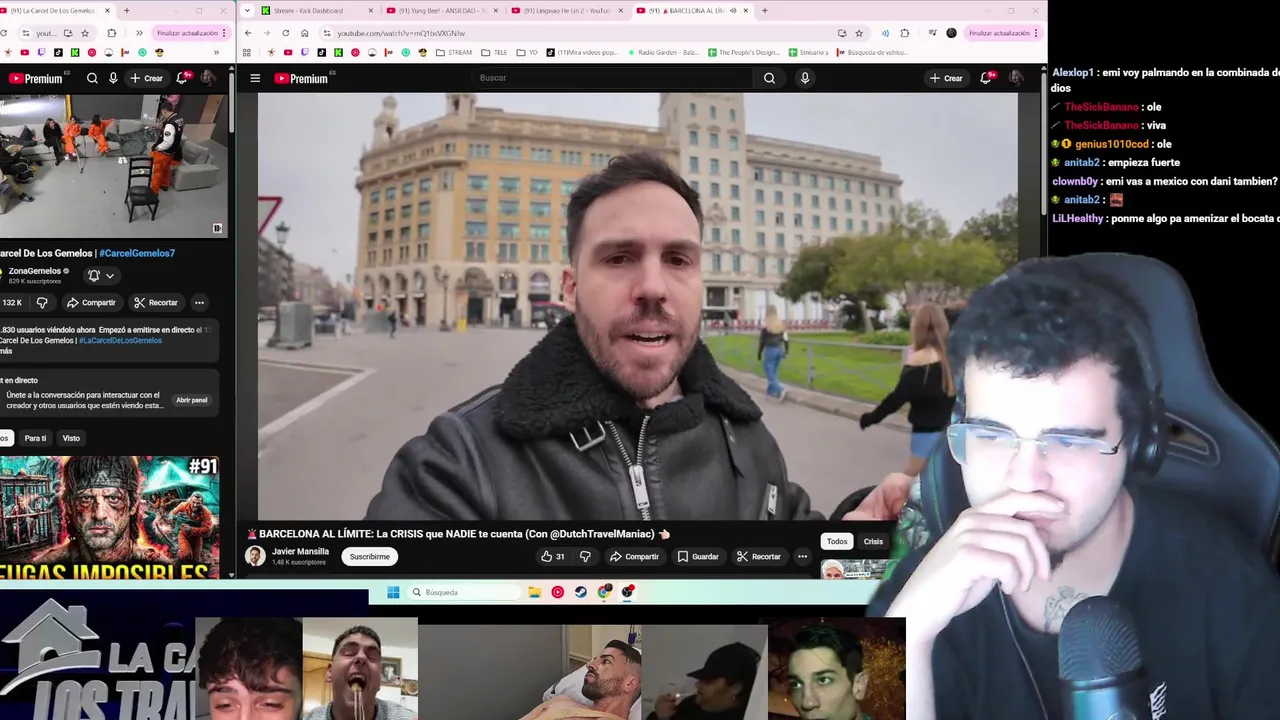Select Para ti chip in left window
Viewport: 1280px width, 720px height.
coord(35,438)
